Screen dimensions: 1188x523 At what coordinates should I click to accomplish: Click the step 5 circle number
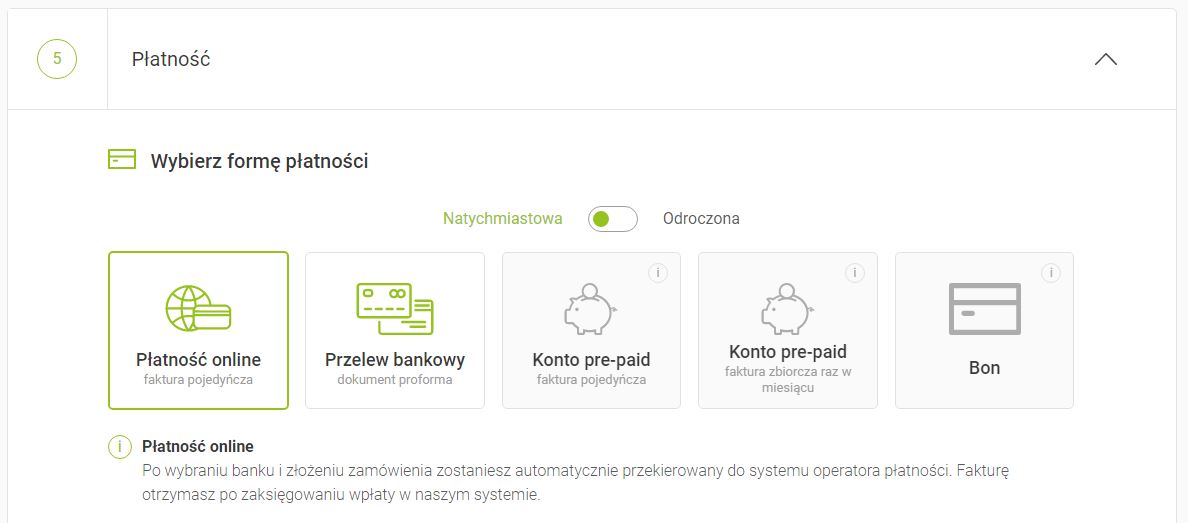pos(57,59)
